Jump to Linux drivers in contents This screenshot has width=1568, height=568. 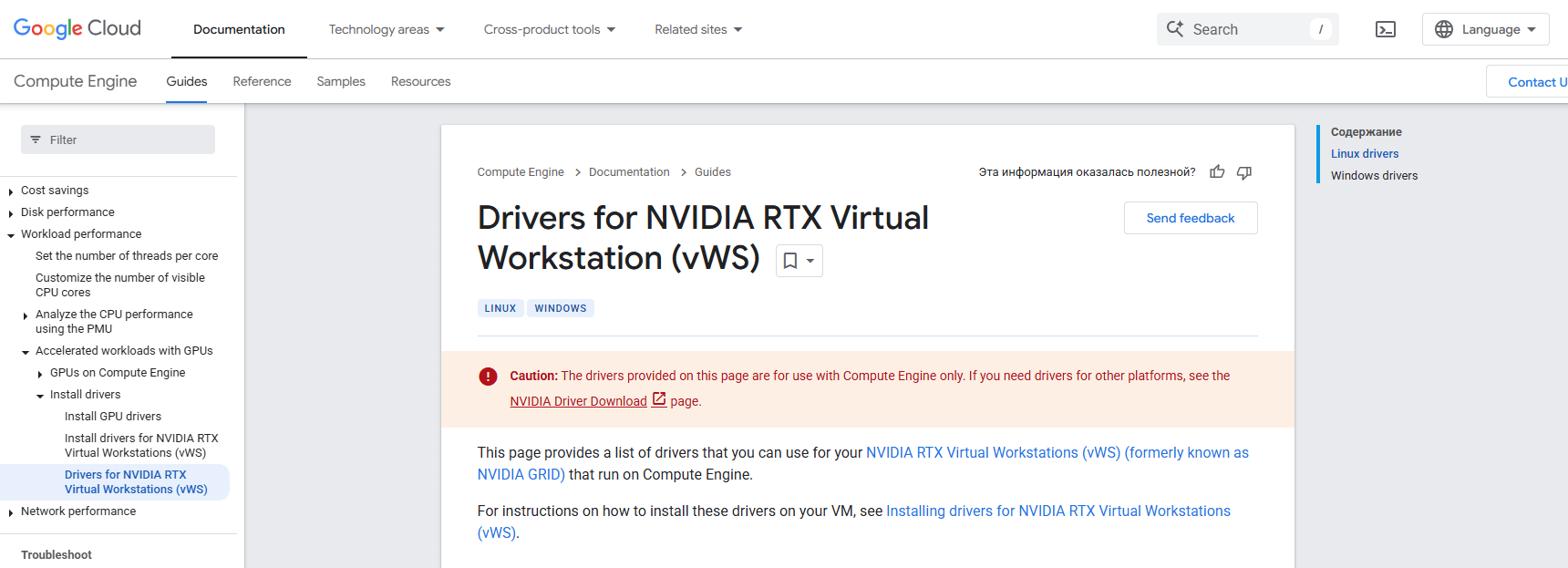[1365, 154]
